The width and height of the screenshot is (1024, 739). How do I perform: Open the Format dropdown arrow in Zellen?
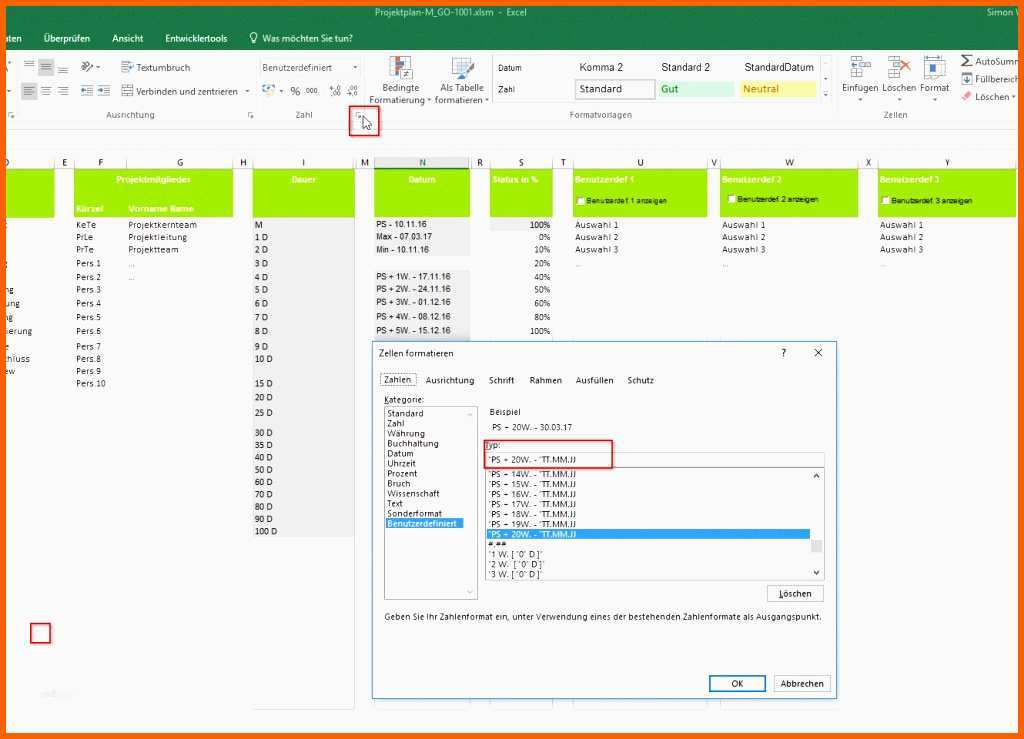[x=935, y=100]
